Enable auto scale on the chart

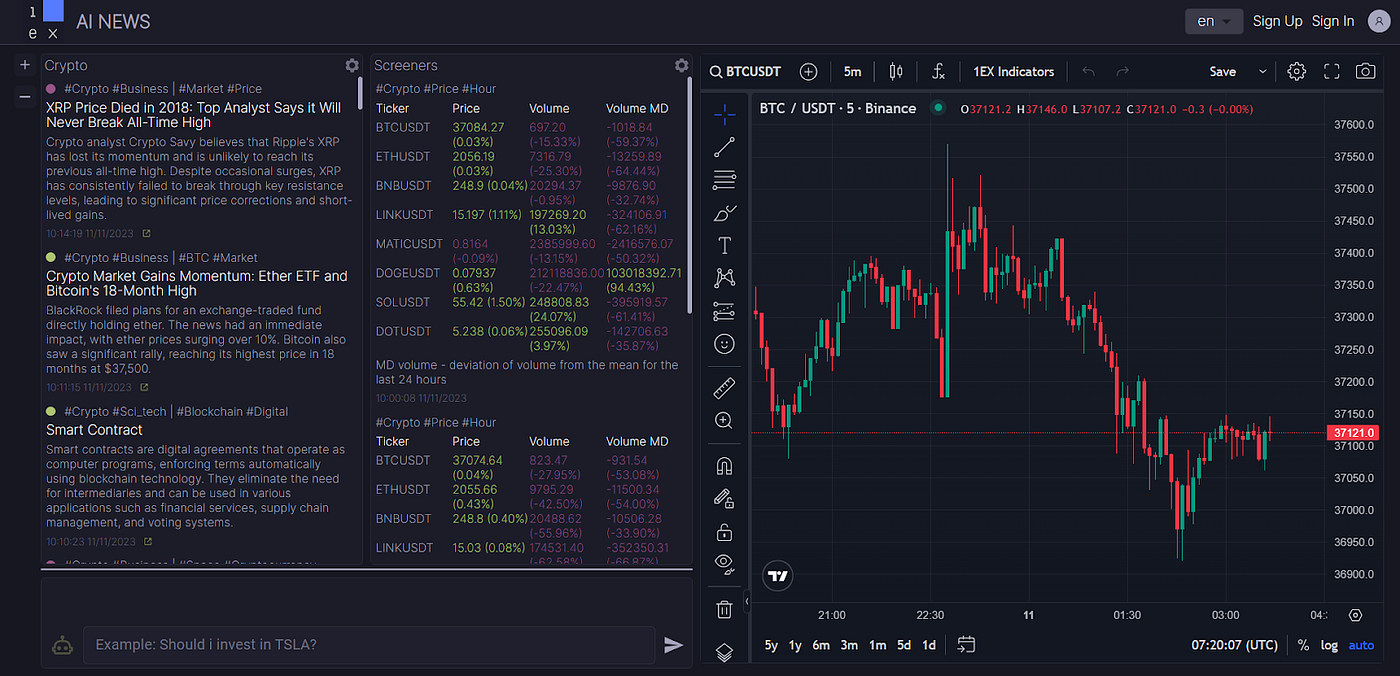click(x=1361, y=645)
